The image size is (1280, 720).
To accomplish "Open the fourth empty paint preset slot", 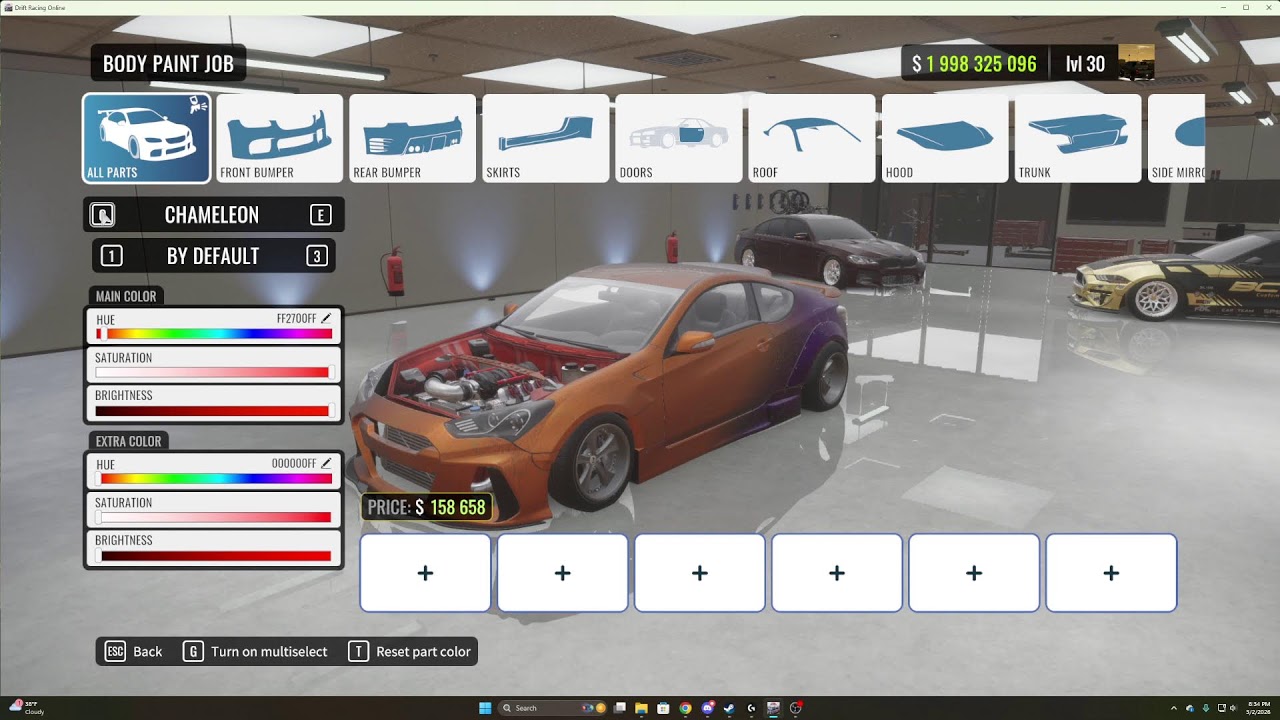I will pyautogui.click(x=836, y=573).
